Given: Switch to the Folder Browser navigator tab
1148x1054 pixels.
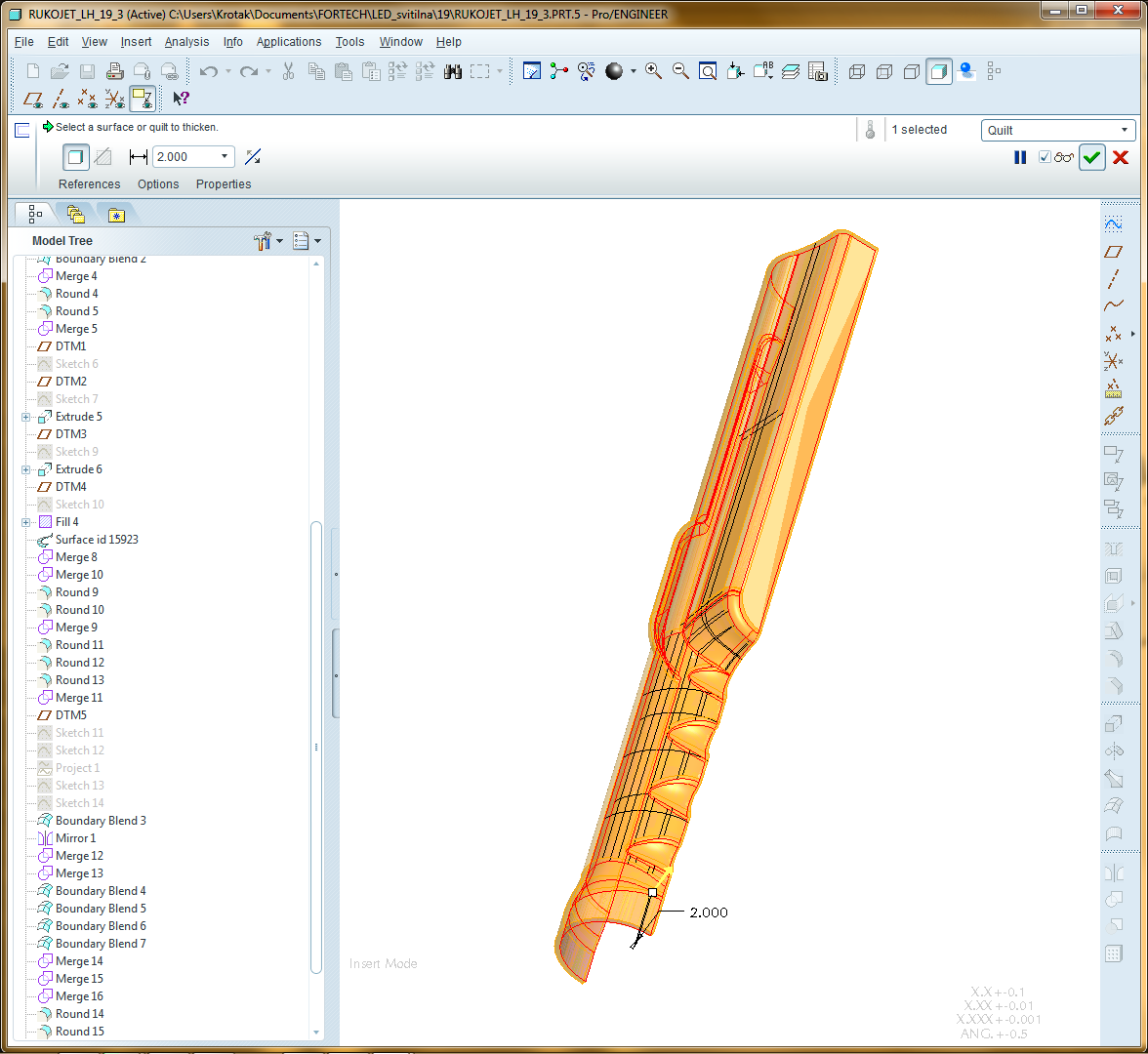Looking at the screenshot, I should (76, 215).
